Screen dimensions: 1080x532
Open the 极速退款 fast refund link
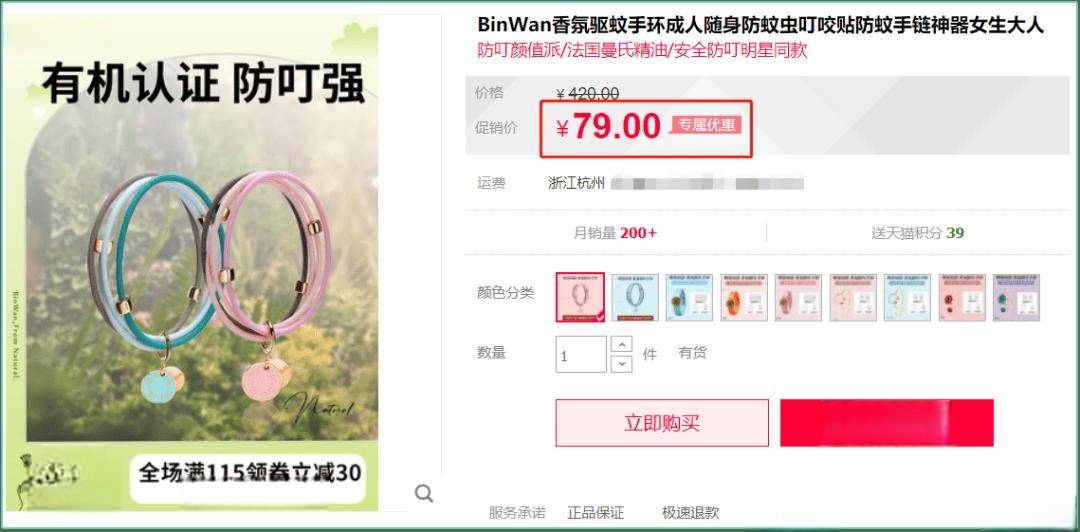[690, 513]
